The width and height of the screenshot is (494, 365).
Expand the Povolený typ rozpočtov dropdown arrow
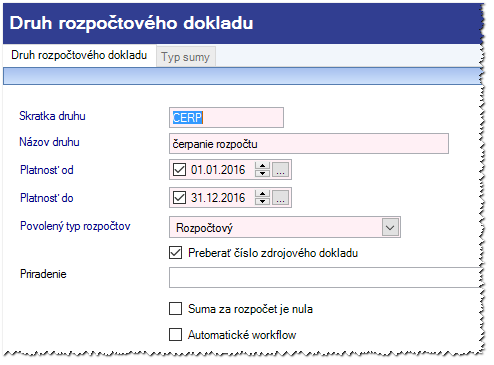(390, 228)
